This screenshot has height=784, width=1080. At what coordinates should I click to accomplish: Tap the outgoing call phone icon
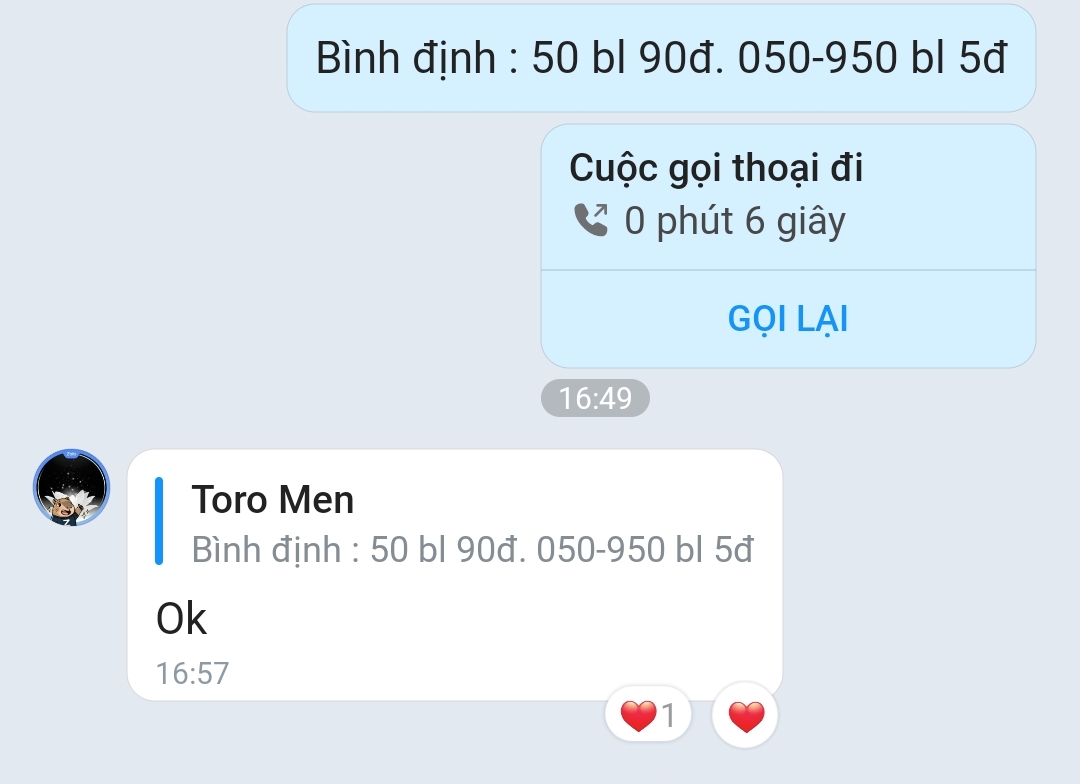tap(591, 220)
